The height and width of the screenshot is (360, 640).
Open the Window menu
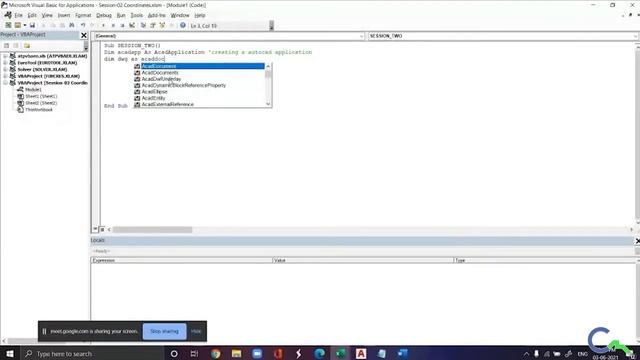tap(180, 15)
